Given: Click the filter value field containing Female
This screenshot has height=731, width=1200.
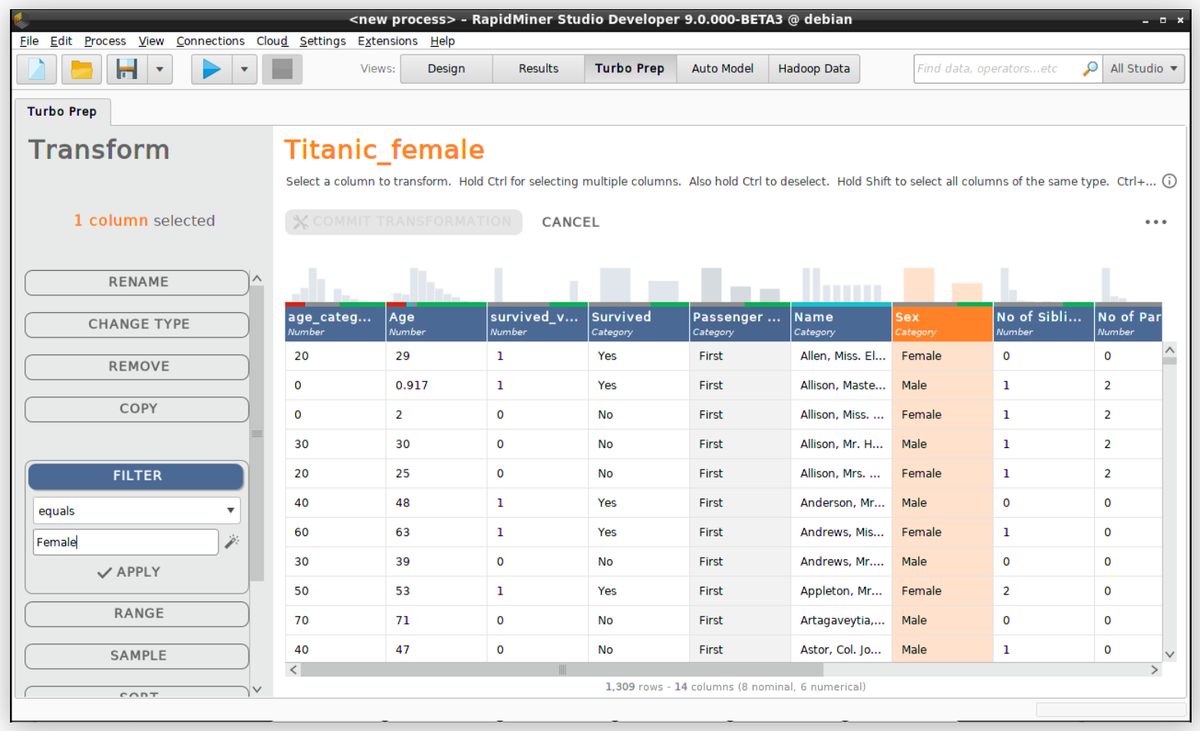Looking at the screenshot, I should (x=125, y=542).
